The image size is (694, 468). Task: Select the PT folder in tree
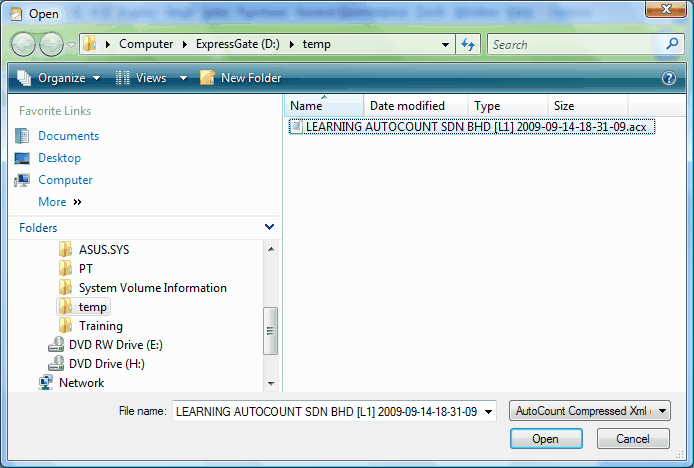(x=85, y=269)
